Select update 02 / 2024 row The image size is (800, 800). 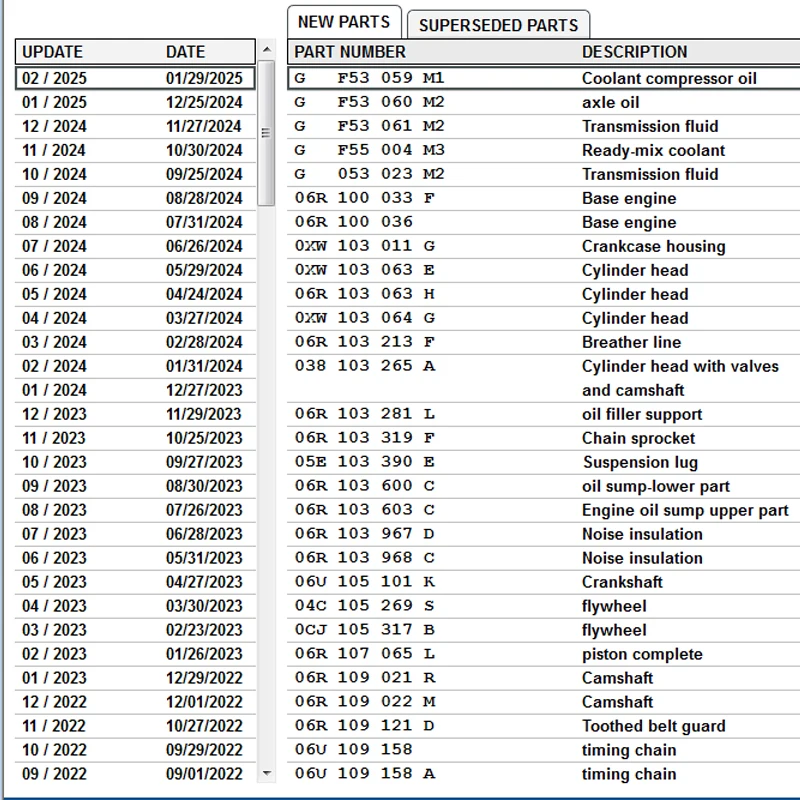pos(135,366)
